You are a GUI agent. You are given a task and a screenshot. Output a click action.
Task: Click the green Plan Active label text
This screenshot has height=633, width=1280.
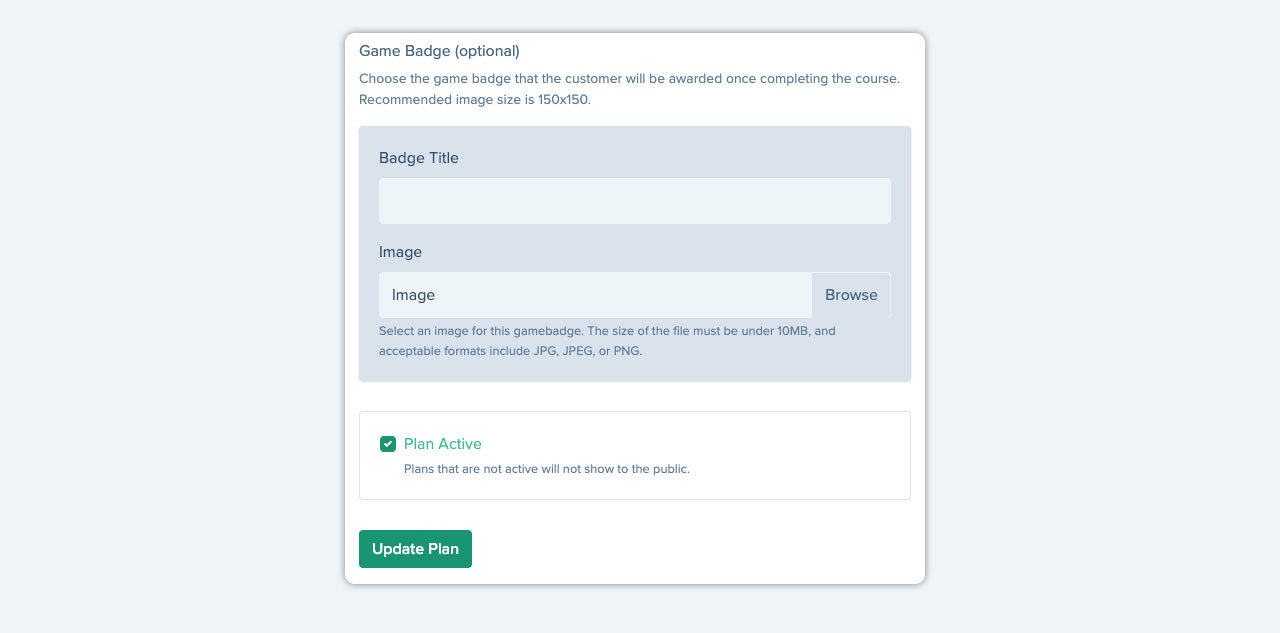pyautogui.click(x=443, y=444)
